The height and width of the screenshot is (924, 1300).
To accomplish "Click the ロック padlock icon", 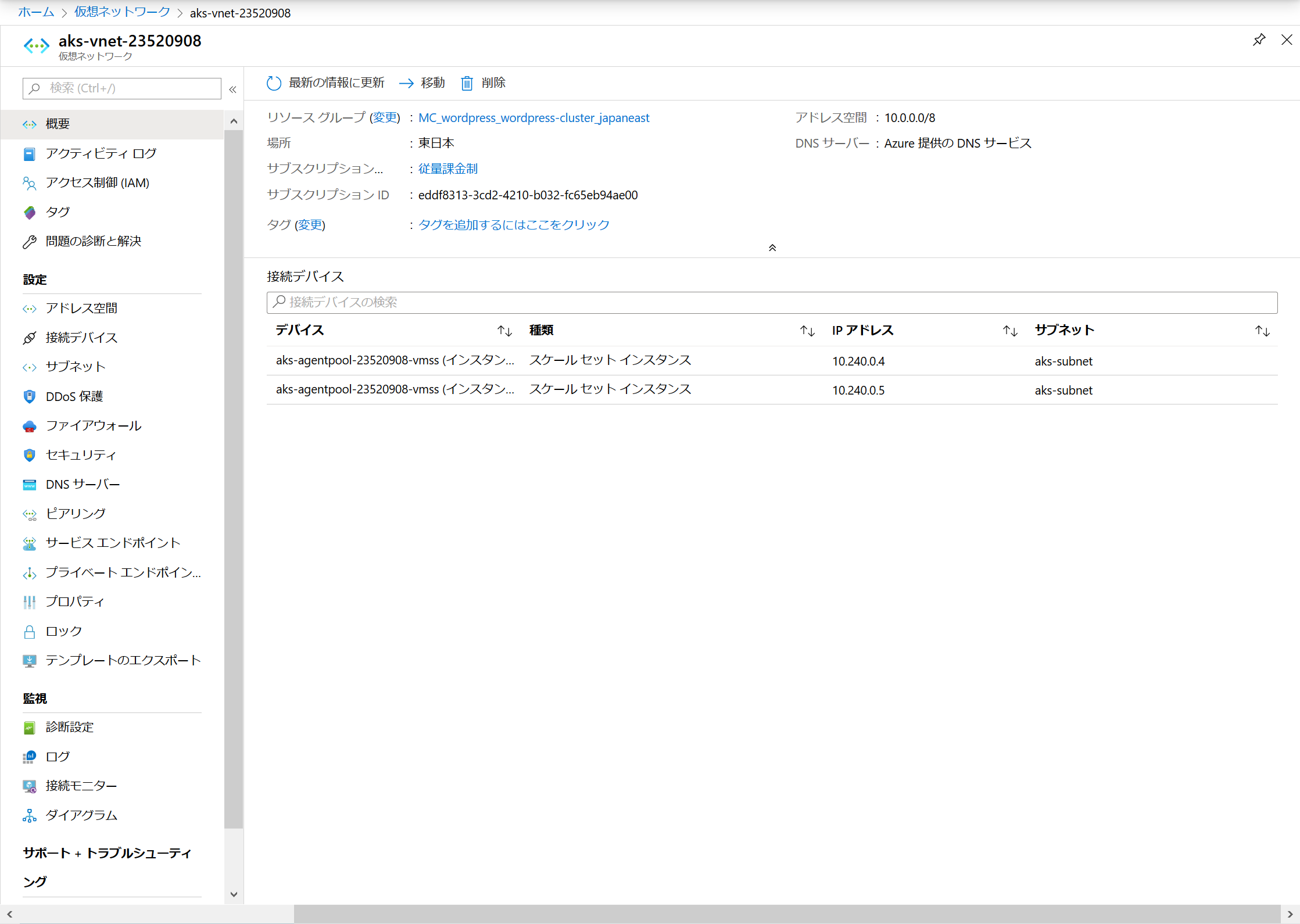I will tap(30, 632).
